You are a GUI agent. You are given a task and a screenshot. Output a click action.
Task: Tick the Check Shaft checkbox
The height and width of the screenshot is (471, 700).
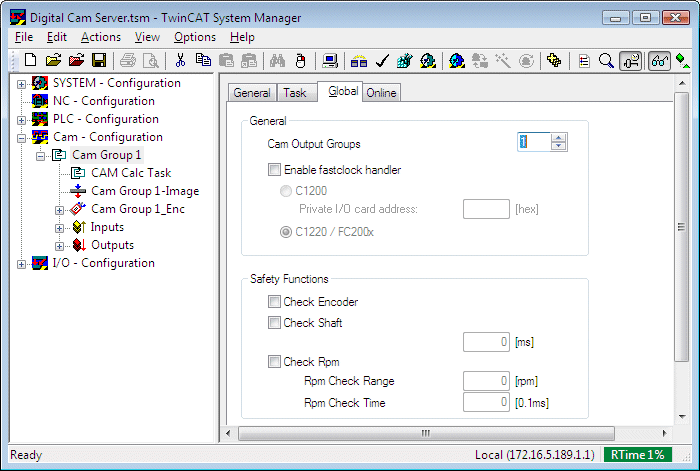point(274,322)
